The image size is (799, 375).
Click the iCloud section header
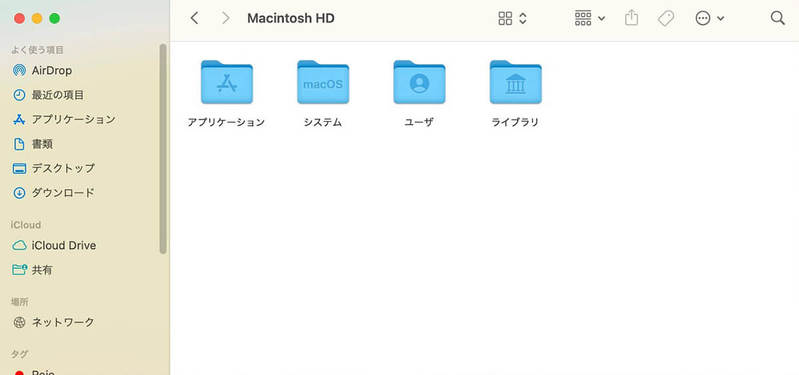tap(26, 225)
